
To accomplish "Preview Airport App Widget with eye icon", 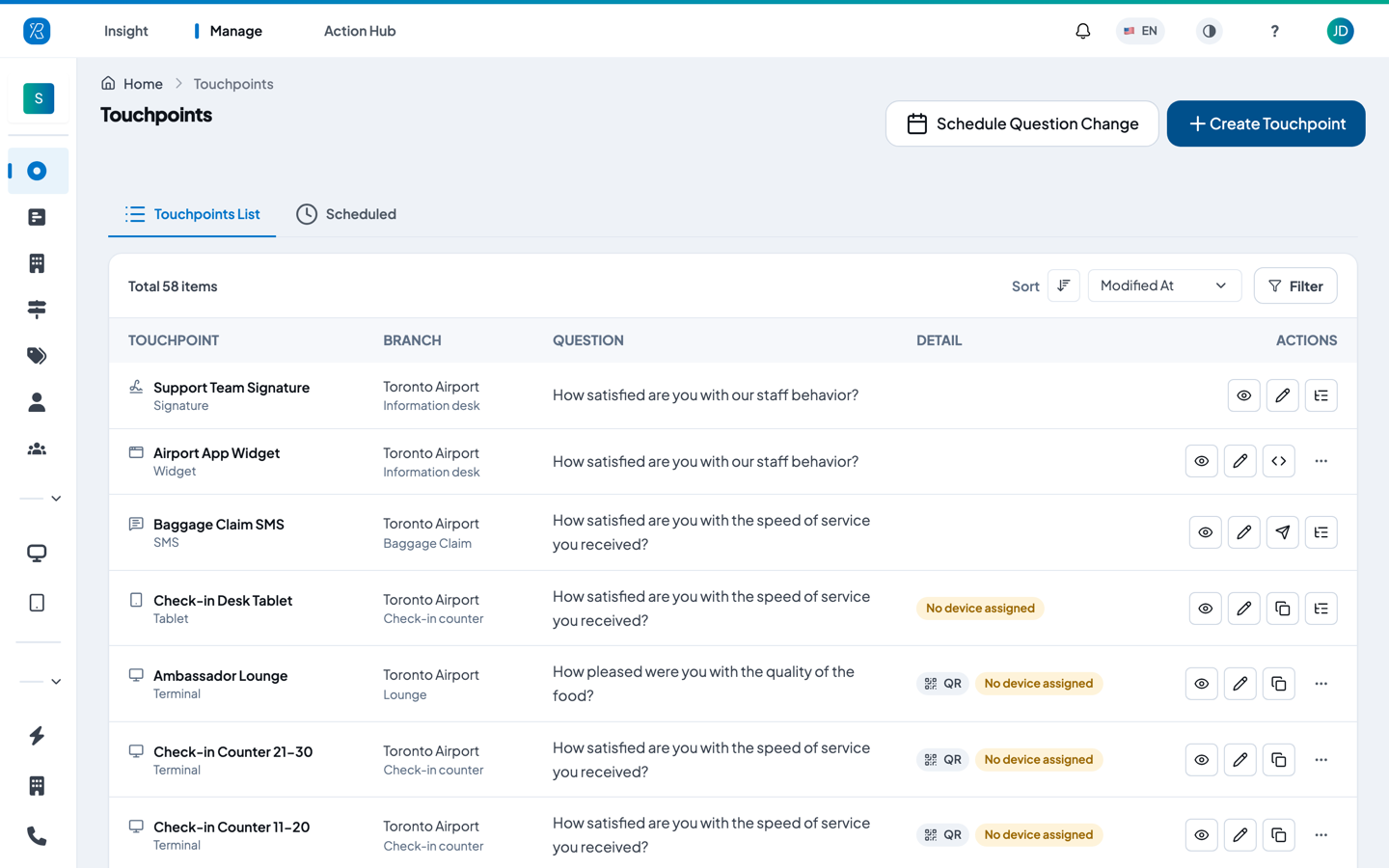I will tap(1201, 461).
